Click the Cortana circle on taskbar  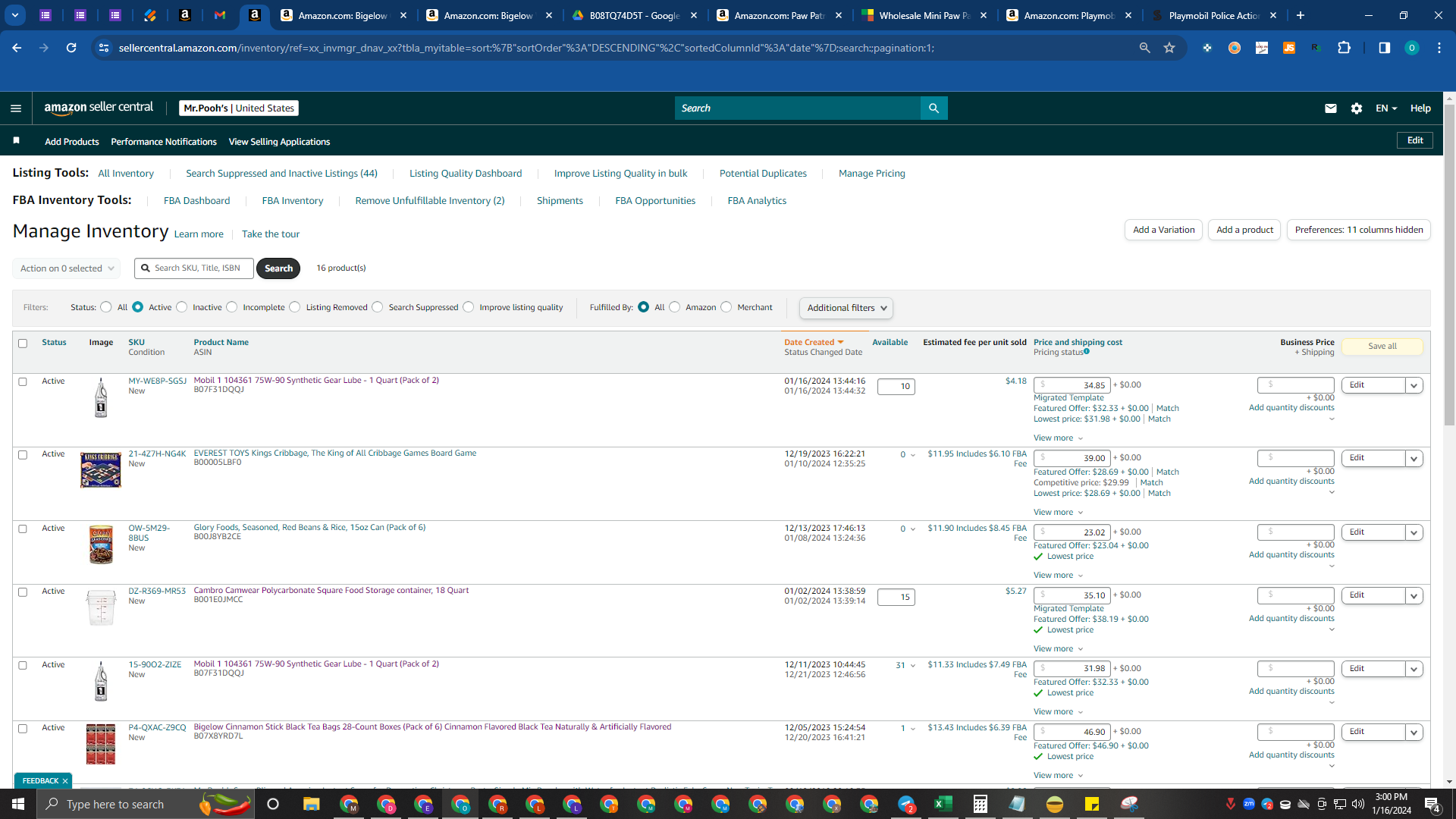pyautogui.click(x=273, y=804)
